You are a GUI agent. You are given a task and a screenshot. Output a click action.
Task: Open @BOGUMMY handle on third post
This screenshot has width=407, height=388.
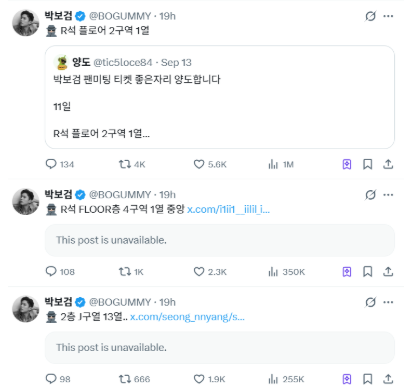click(x=120, y=302)
